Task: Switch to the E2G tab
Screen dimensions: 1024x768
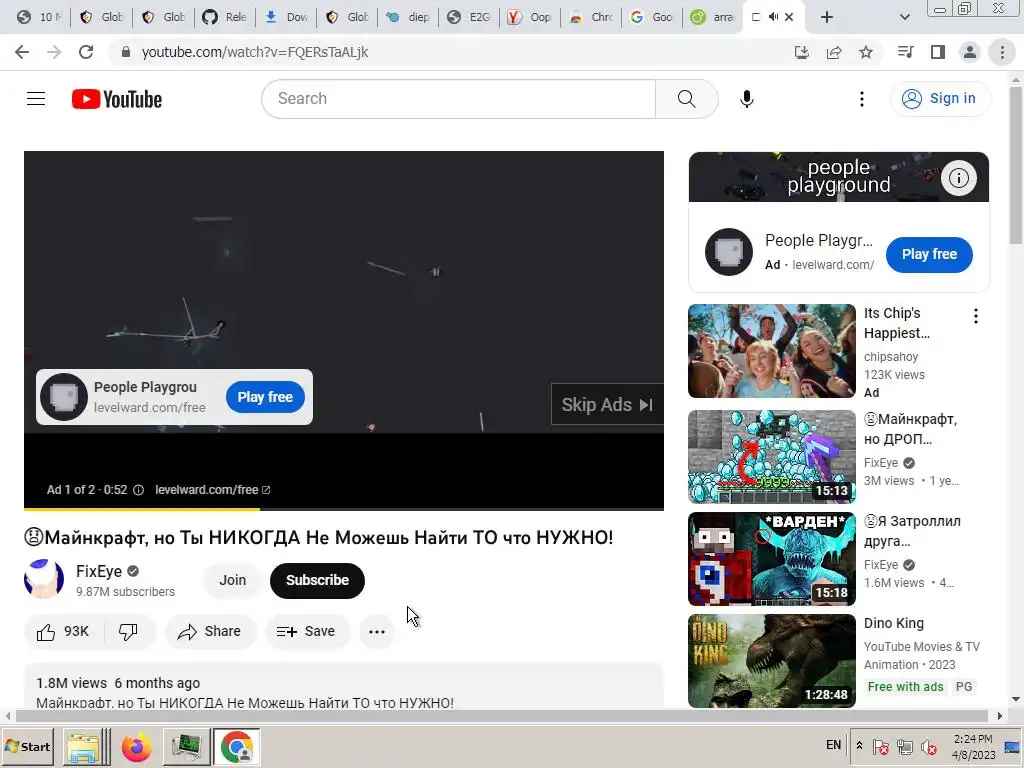Action: (x=468, y=17)
